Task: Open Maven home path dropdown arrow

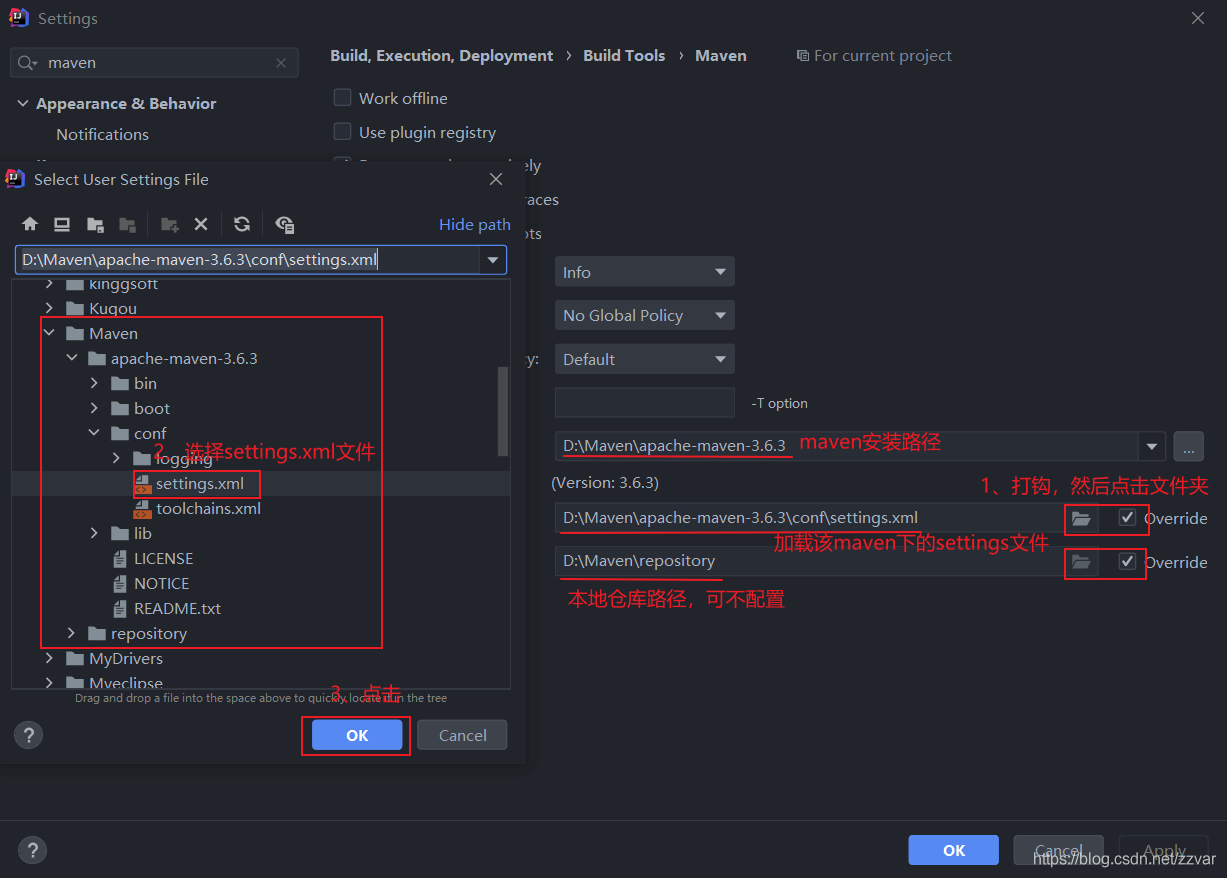Action: point(1152,446)
